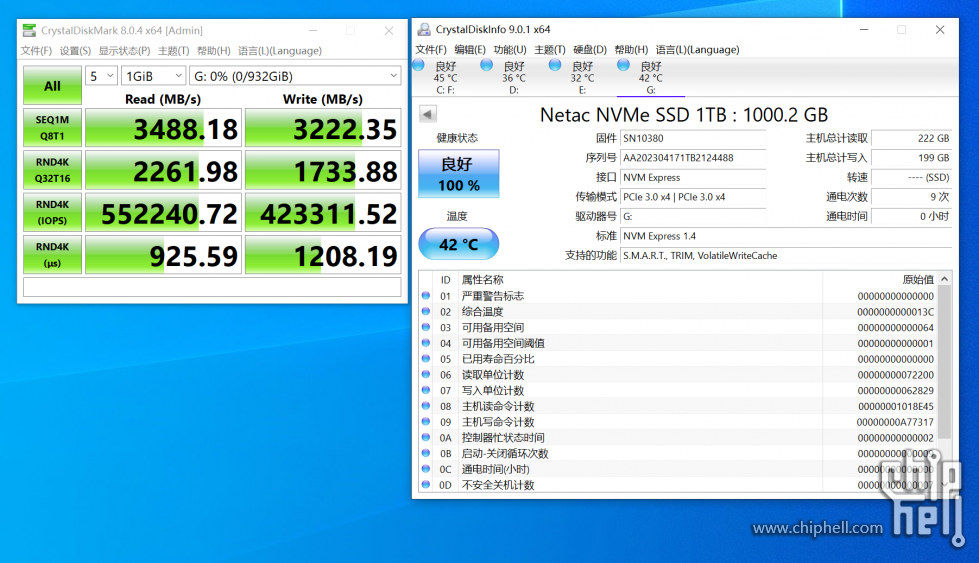Click status dot of attribute 09 主机写命令计数

[426, 421]
